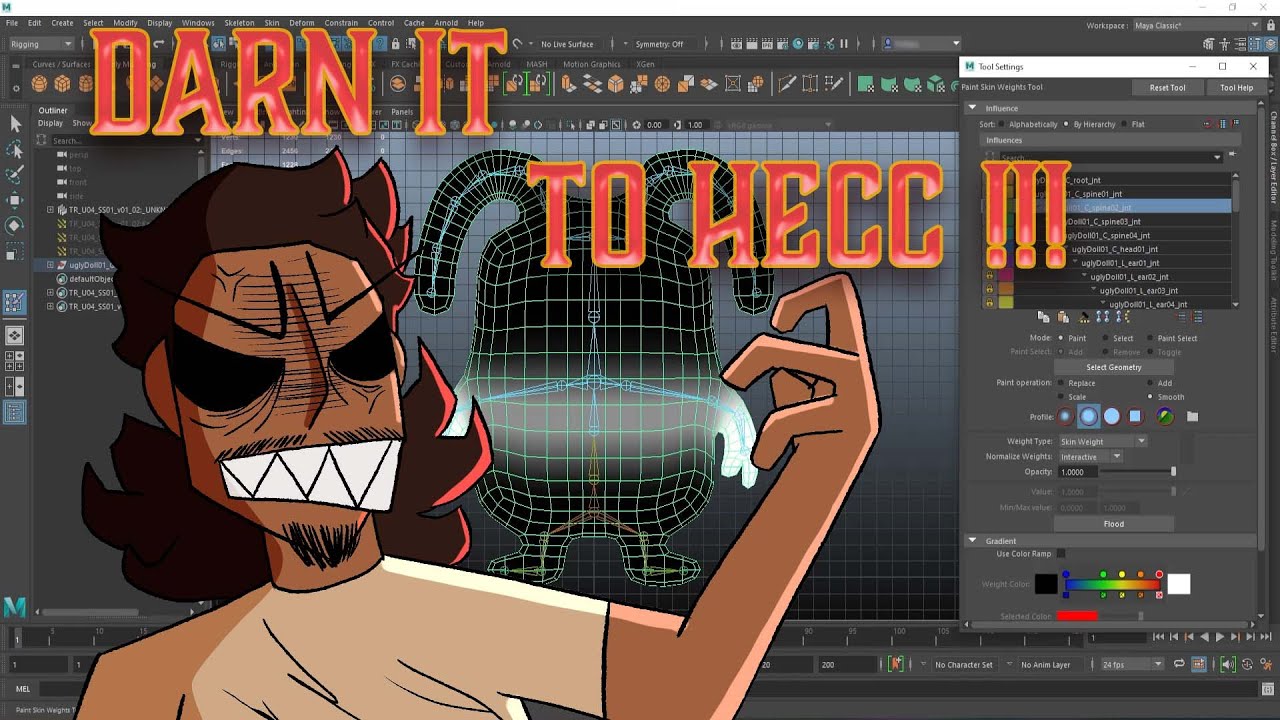Switch to Motion Graphics shelf tab
The image size is (1280, 720).
click(x=592, y=64)
